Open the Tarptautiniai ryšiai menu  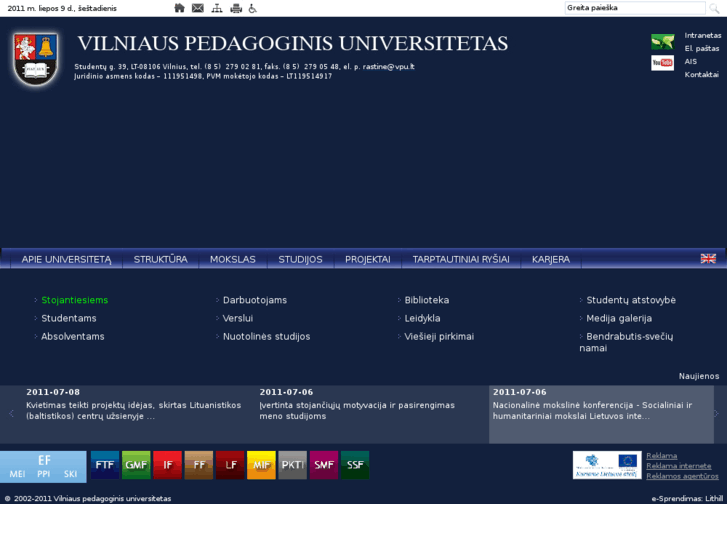[461, 259]
